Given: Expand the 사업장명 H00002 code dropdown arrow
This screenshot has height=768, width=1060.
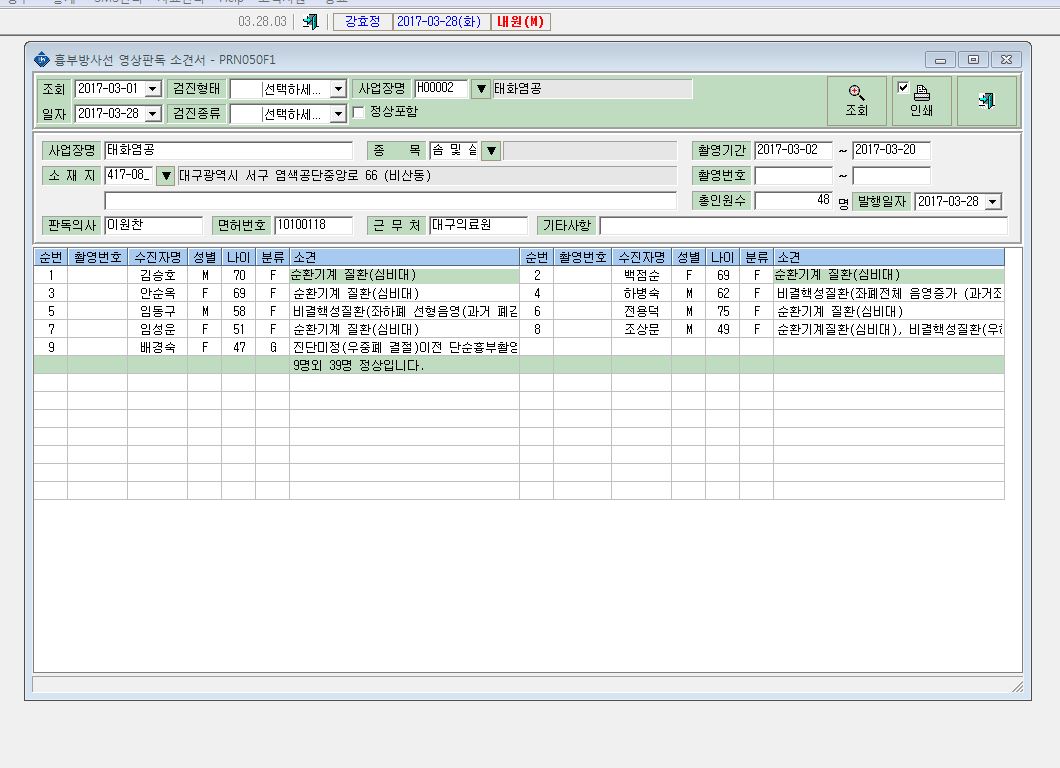Looking at the screenshot, I should click(x=481, y=89).
